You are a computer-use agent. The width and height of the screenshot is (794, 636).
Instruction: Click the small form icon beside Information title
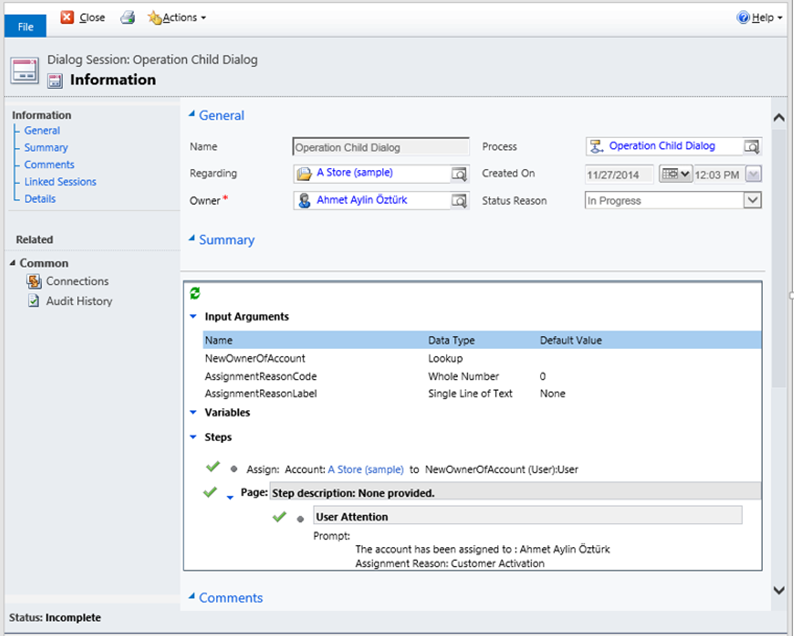55,81
